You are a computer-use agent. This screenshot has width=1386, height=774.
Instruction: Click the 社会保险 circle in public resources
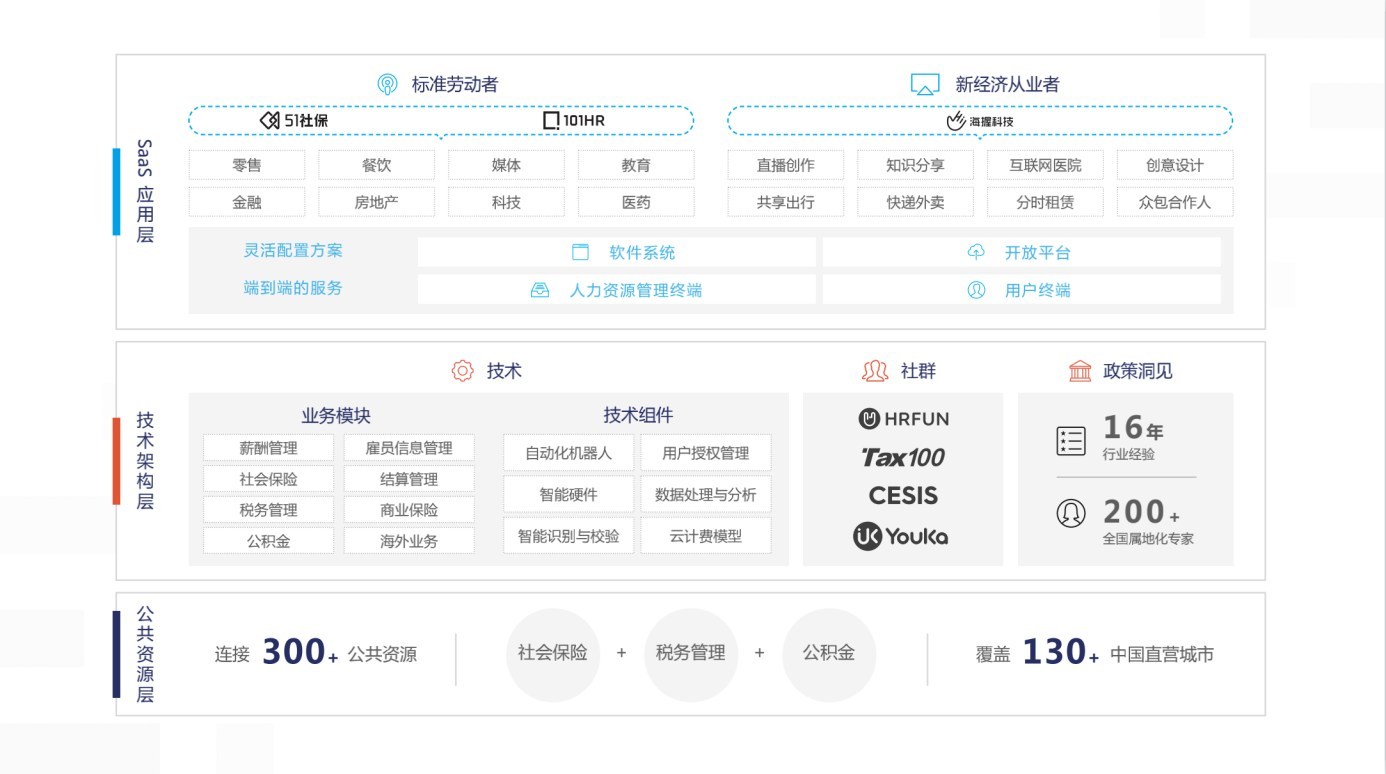(553, 655)
